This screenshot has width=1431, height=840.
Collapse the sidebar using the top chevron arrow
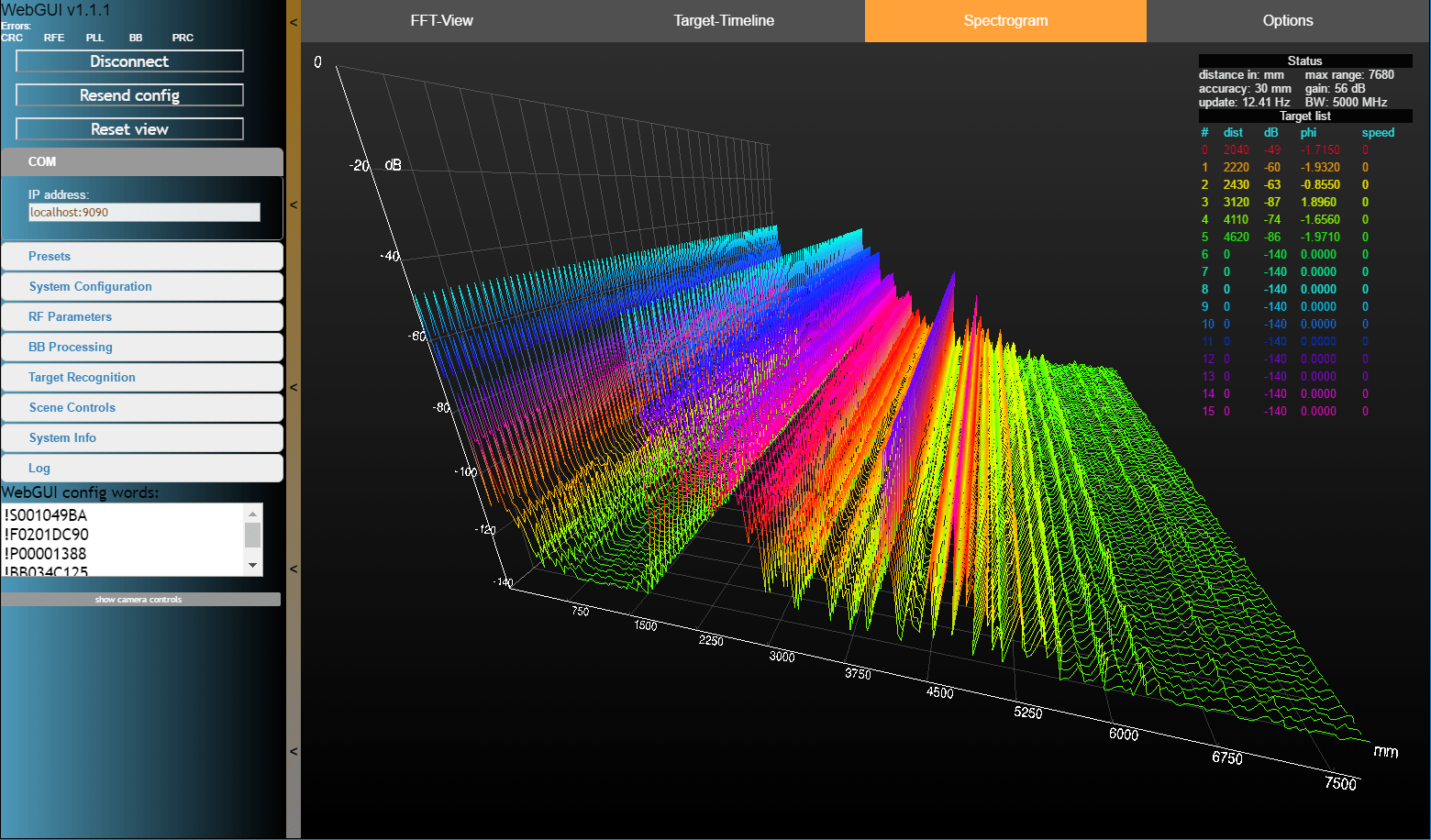(x=292, y=21)
